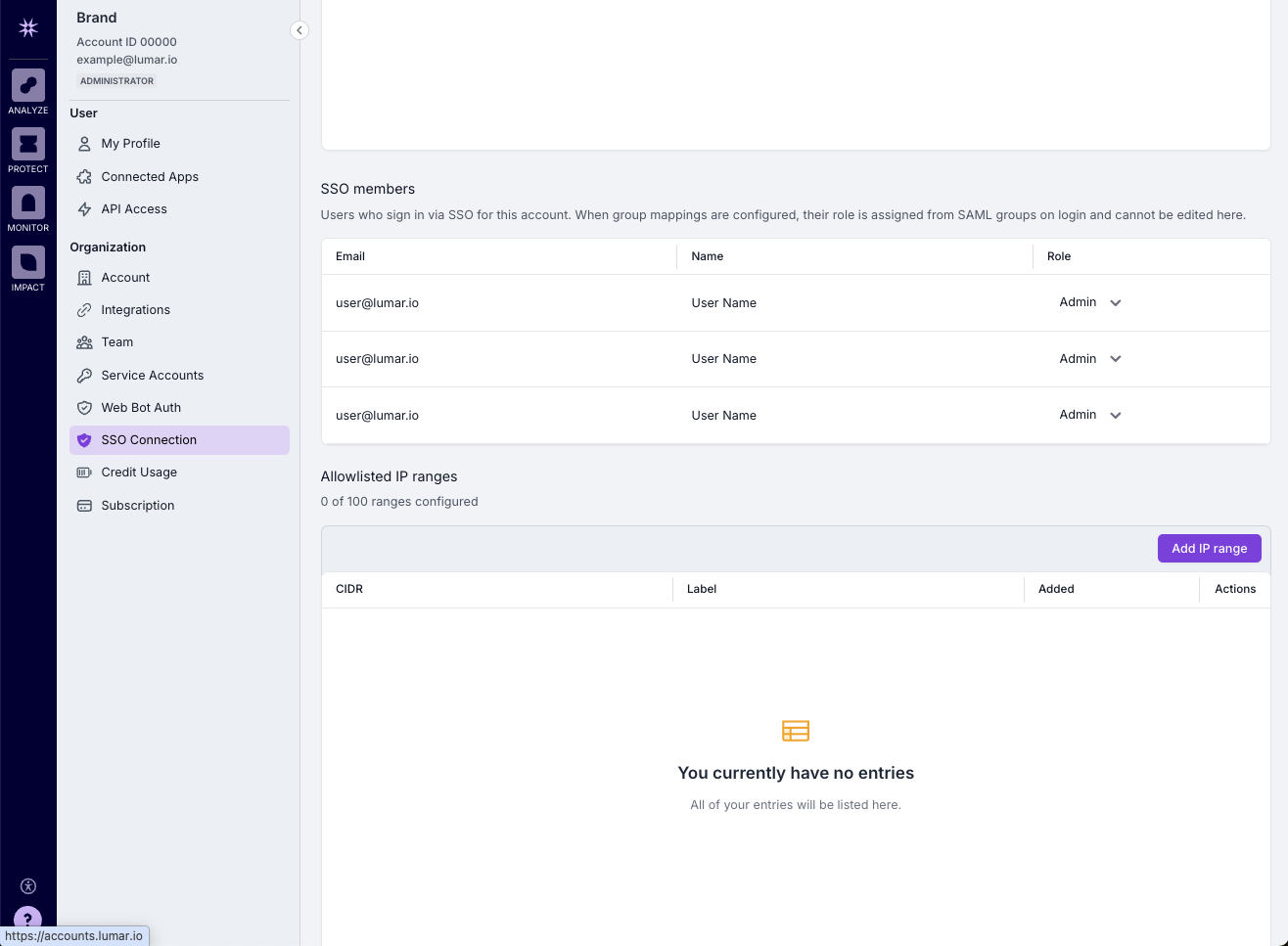Click the table icon above no entries message

[796, 731]
